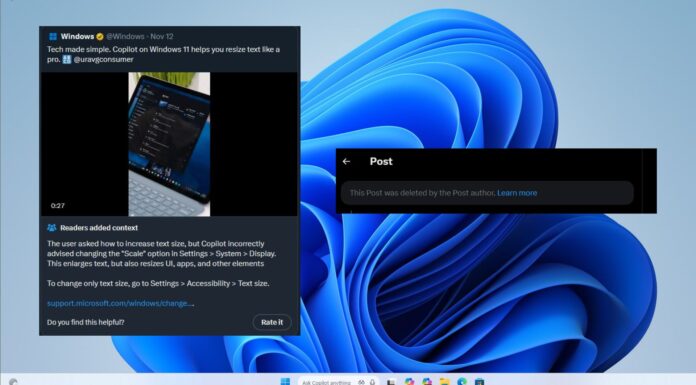The width and height of the screenshot is (696, 385).
Task: Open Task View from the taskbar
Action: click(391, 382)
